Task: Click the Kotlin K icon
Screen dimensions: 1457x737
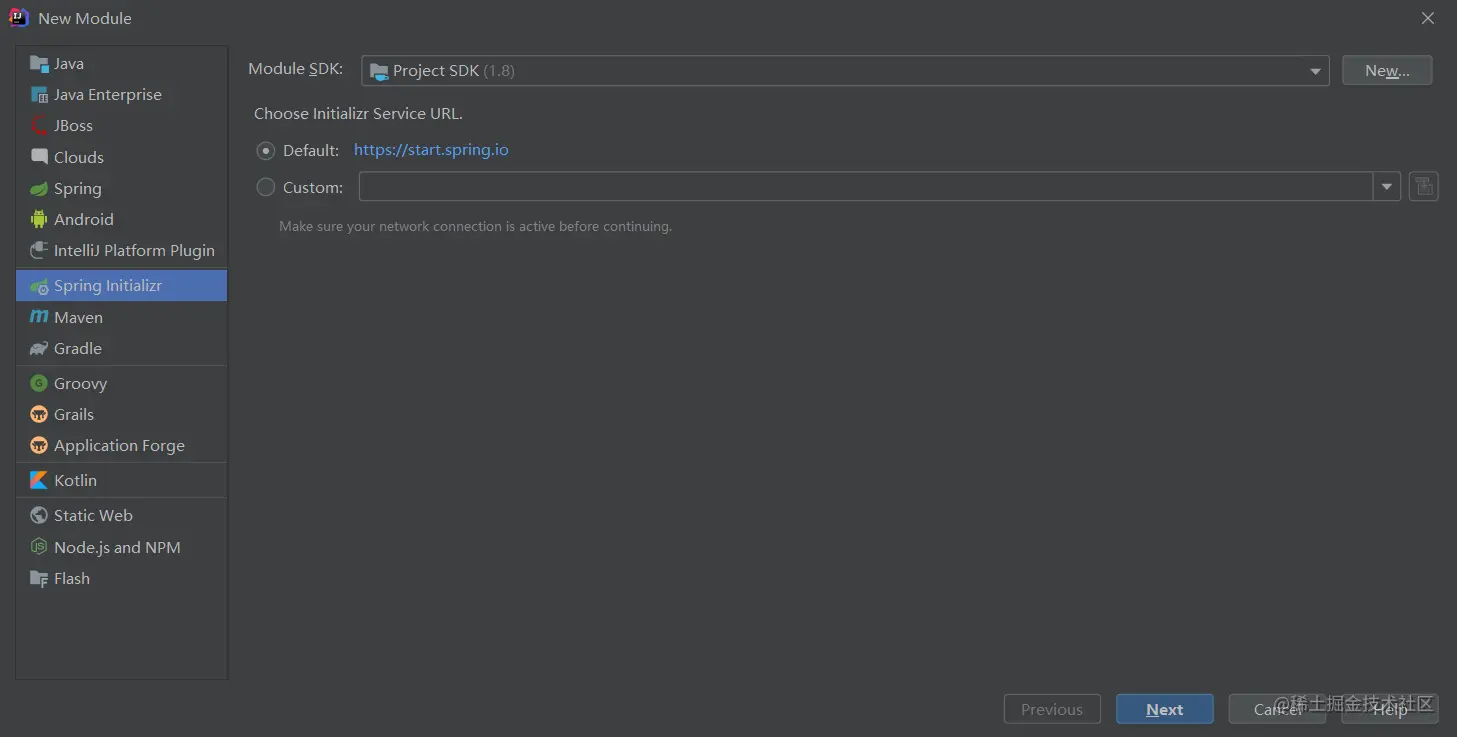Action: coord(39,480)
